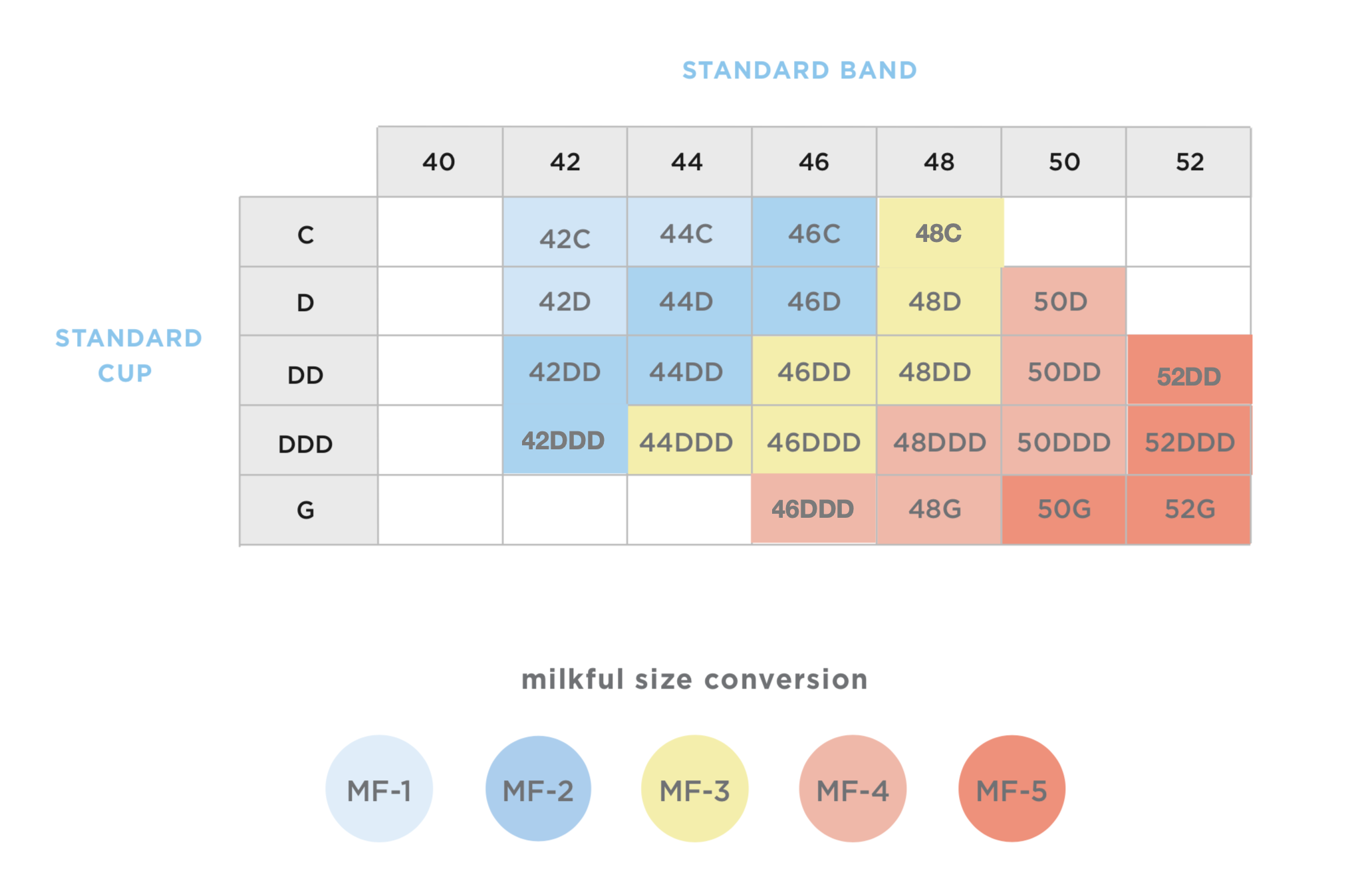Click the MF-5 coral circle
The width and height of the screenshot is (1358, 896).
(1012, 789)
